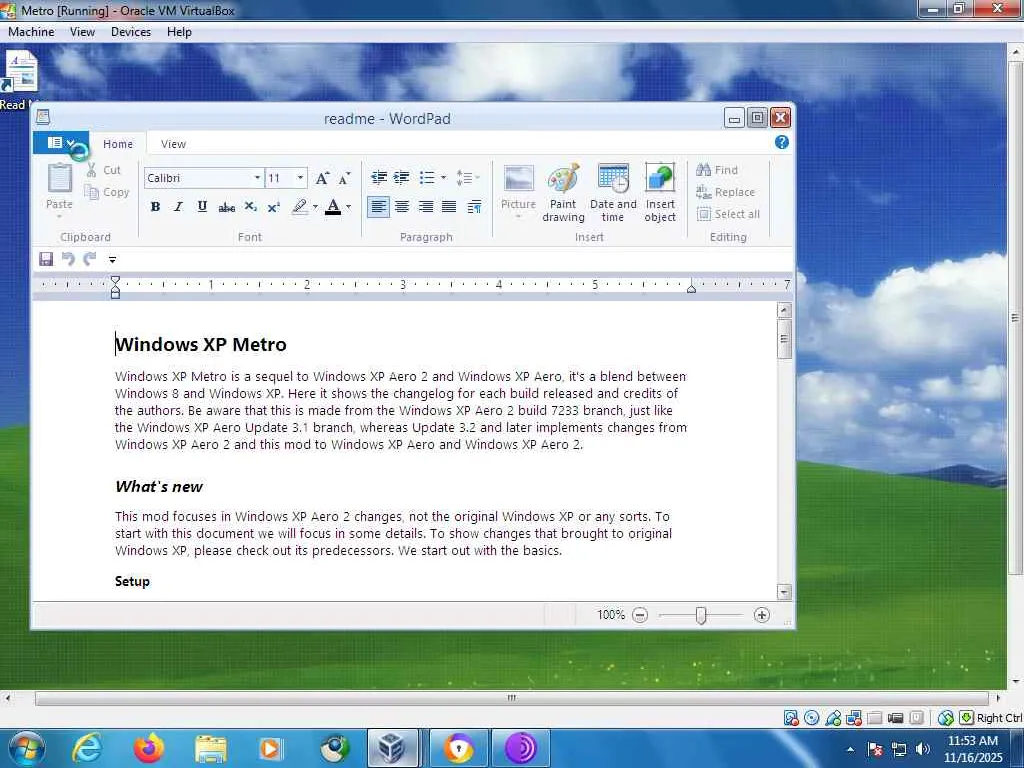Expand font color dropdown arrow

pyautogui.click(x=349, y=207)
